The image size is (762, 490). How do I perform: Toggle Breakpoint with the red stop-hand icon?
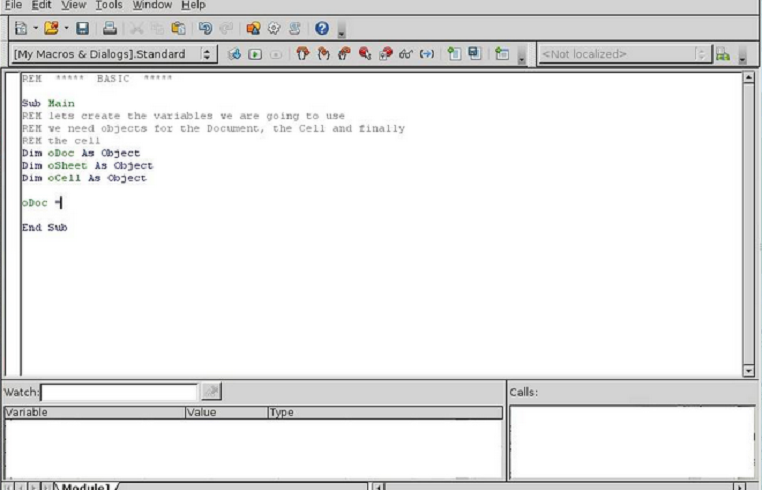tap(365, 53)
